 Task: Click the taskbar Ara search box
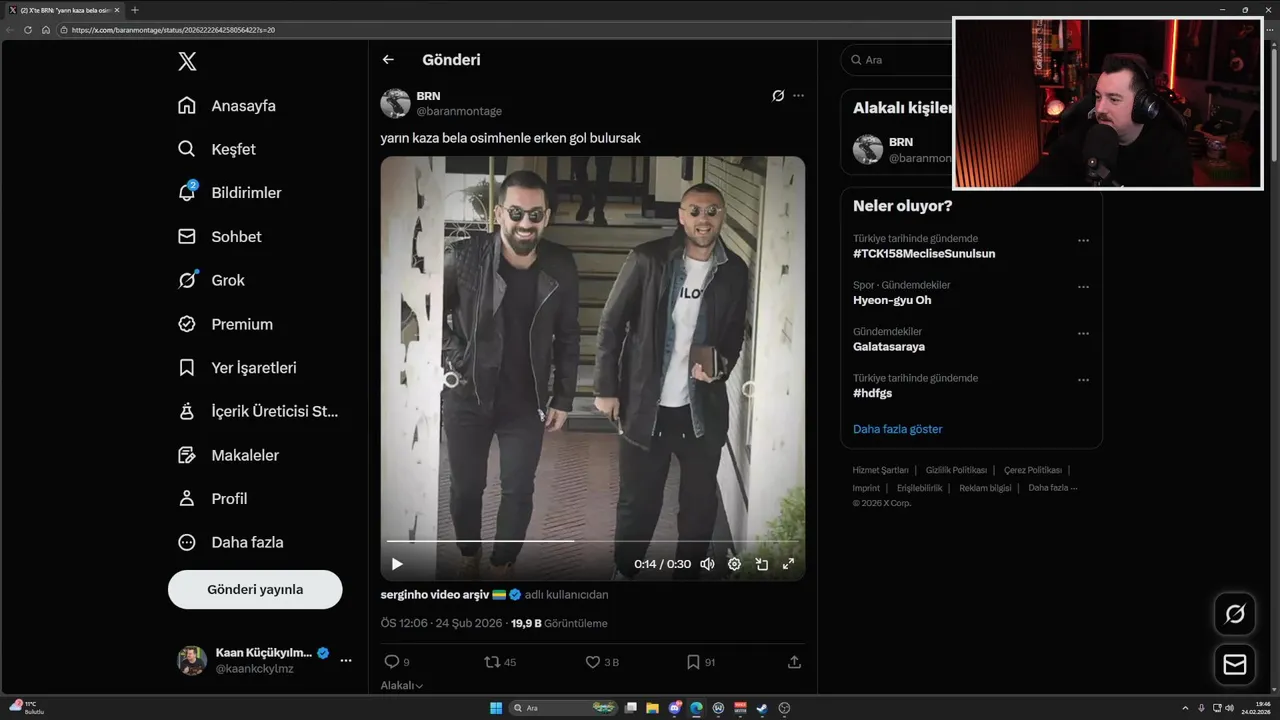tap(565, 708)
